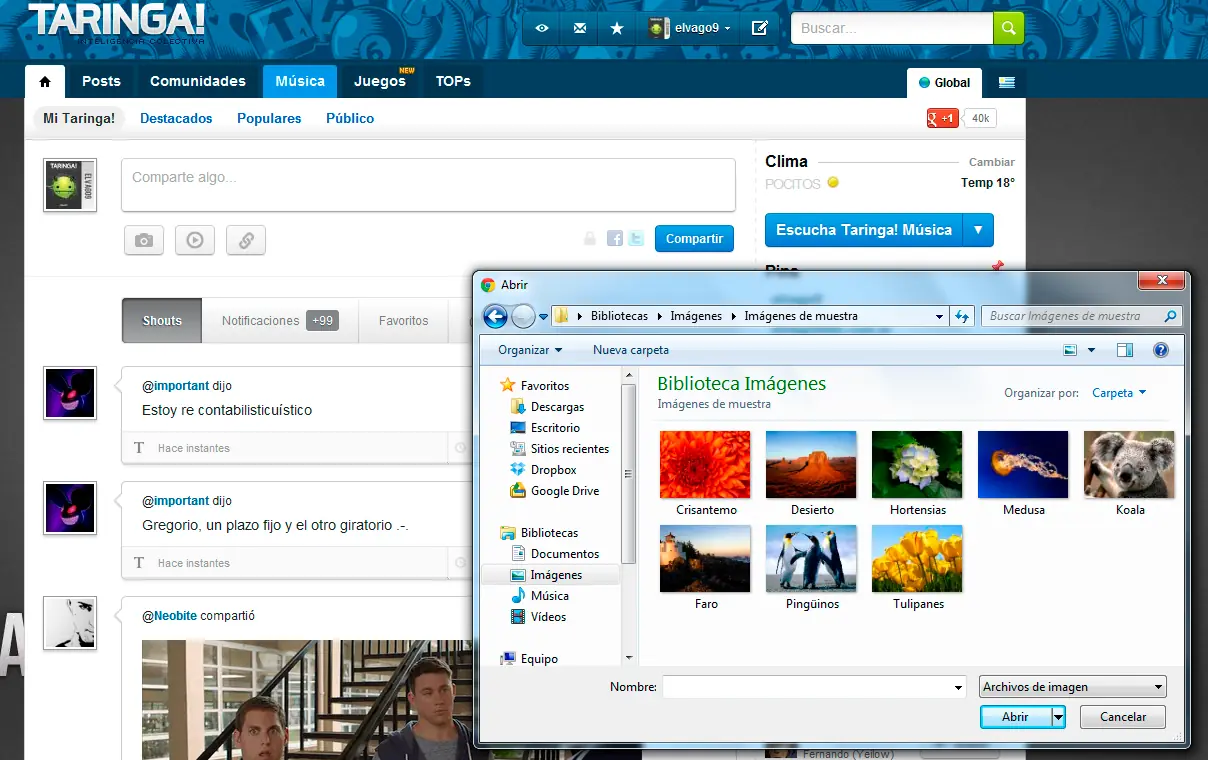Open the messages envelope icon
This screenshot has height=760, width=1208.
(580, 28)
